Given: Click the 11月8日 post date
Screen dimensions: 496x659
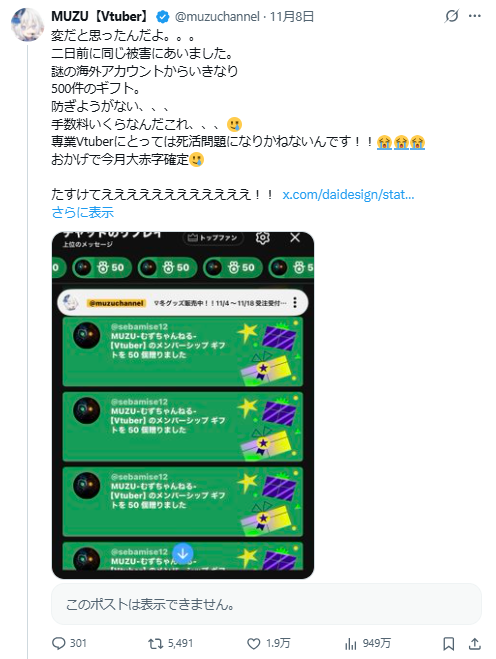Looking at the screenshot, I should click(x=292, y=16).
